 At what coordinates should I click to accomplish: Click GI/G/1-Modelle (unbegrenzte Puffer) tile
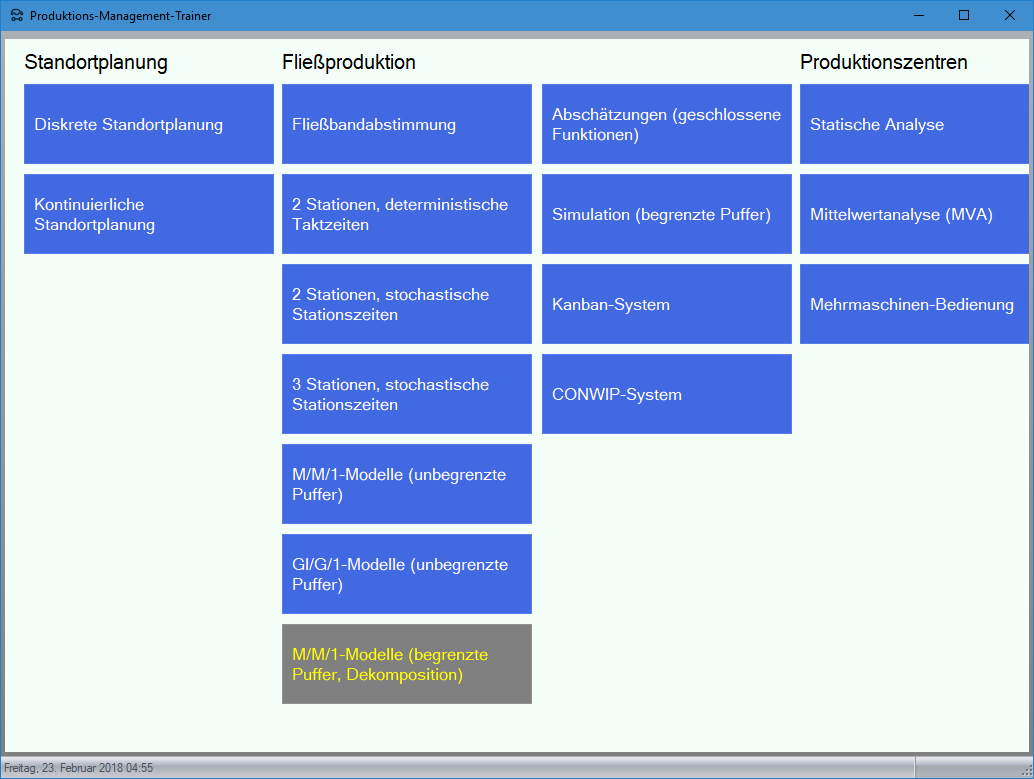[x=406, y=574]
